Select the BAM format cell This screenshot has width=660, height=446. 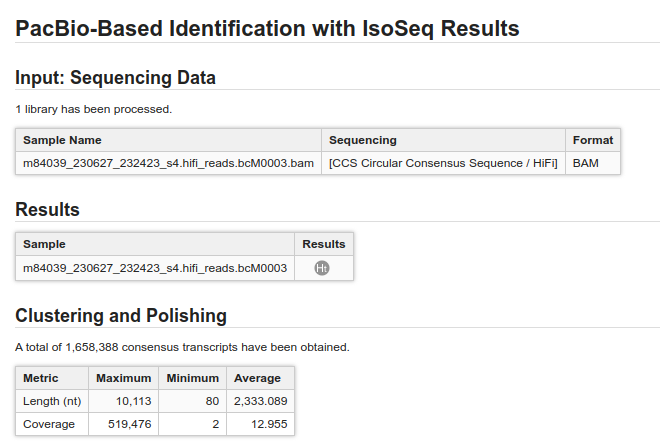click(586, 162)
